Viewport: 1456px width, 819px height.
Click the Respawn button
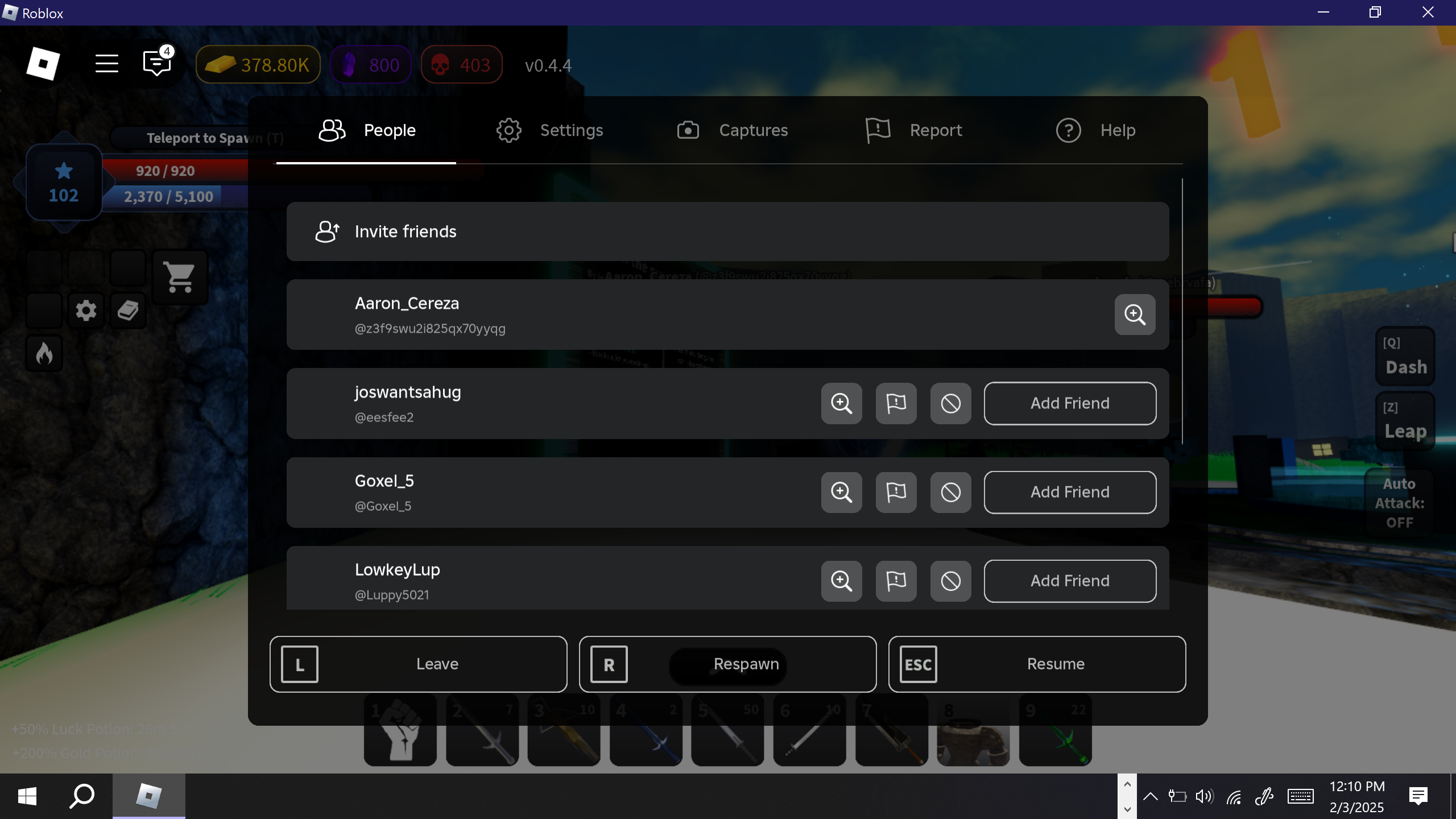(728, 664)
